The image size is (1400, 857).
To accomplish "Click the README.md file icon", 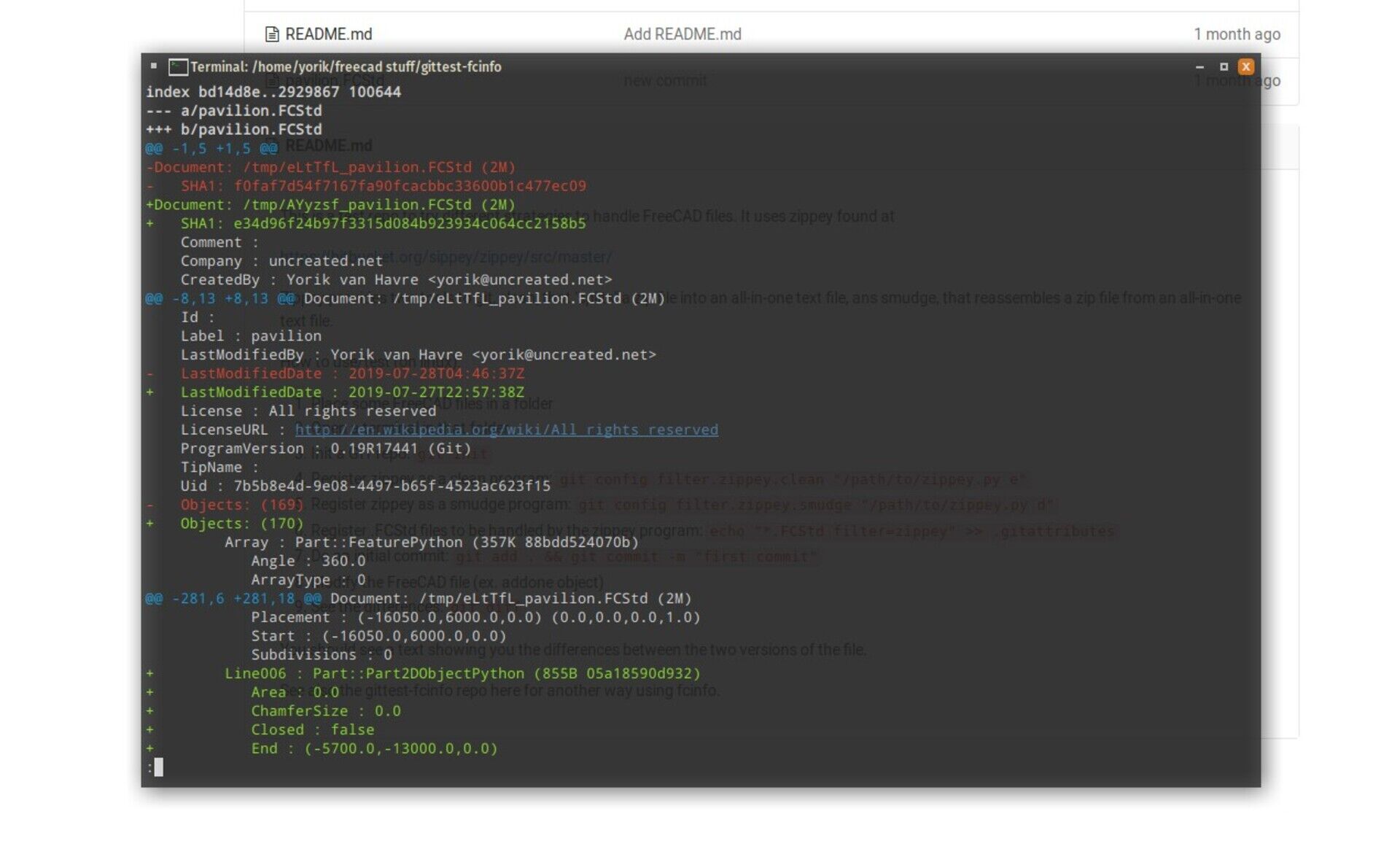I will coord(272,34).
